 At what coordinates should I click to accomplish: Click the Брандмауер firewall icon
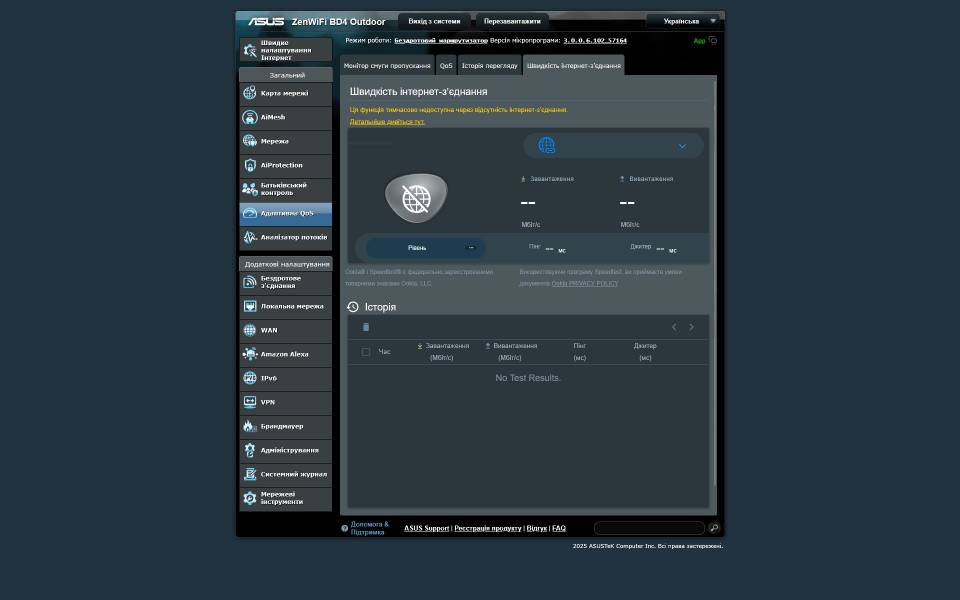point(250,426)
